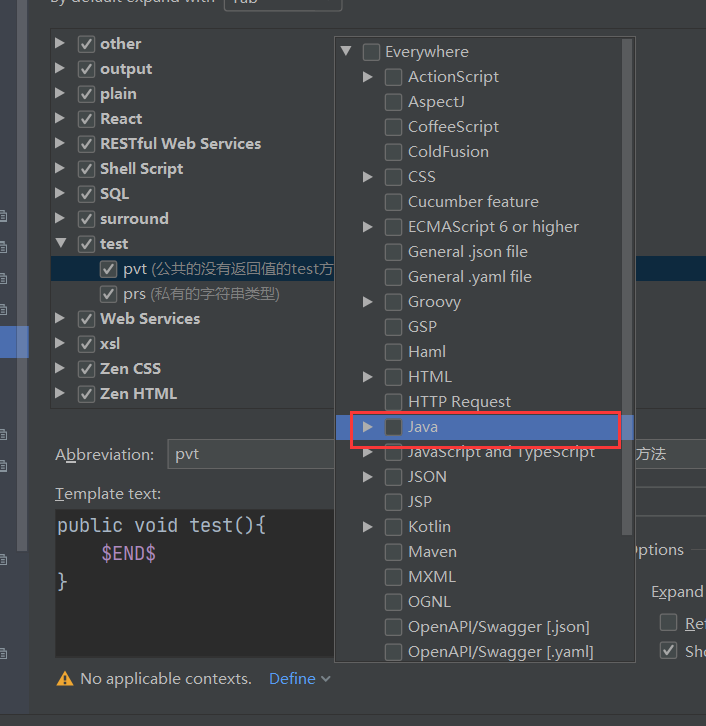Uncheck the pvt template checkbox
Viewport: 706px width, 726px height.
[108, 269]
